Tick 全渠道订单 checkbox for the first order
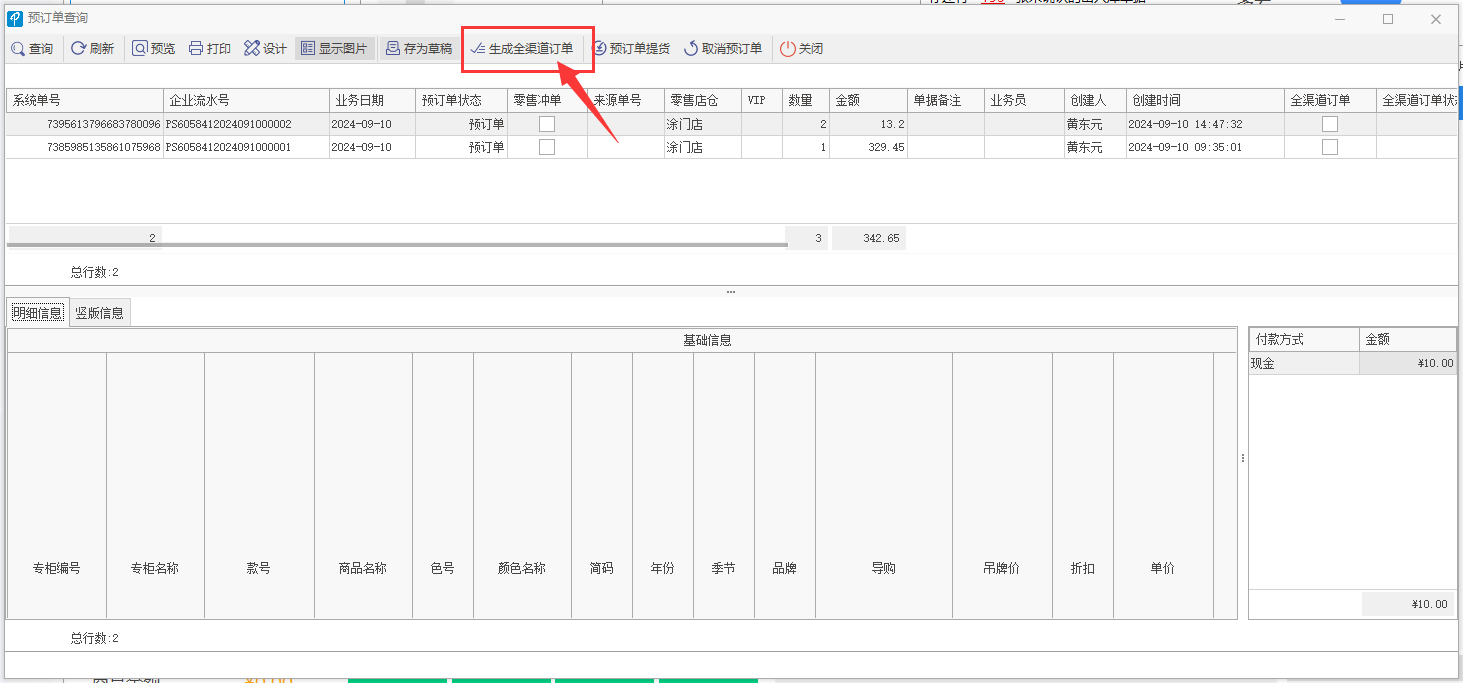 click(x=1330, y=124)
